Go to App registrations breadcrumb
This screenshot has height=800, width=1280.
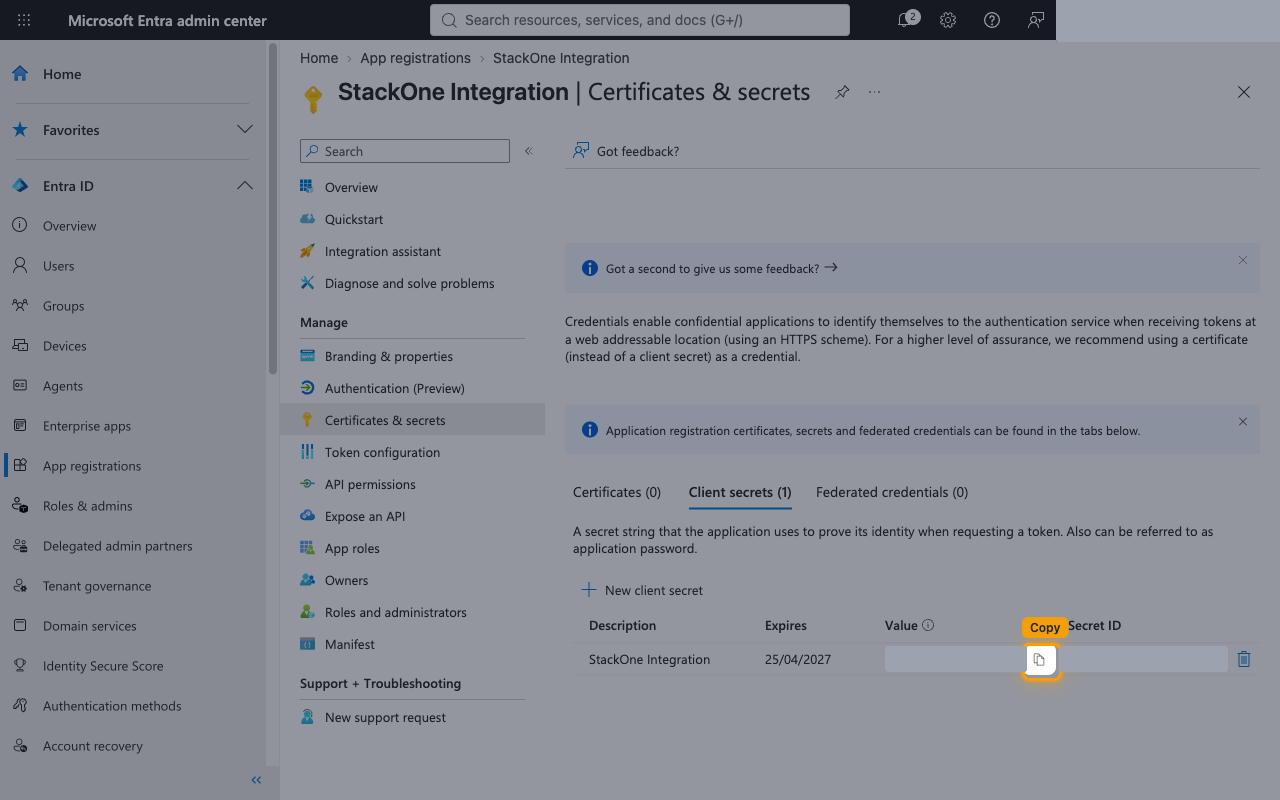point(415,58)
